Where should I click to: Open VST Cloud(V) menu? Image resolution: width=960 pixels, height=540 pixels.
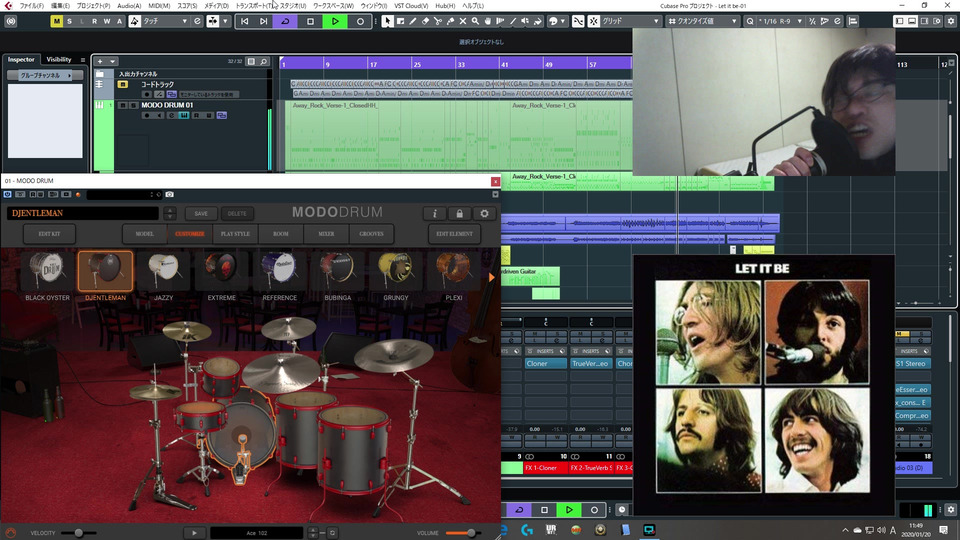tap(411, 6)
